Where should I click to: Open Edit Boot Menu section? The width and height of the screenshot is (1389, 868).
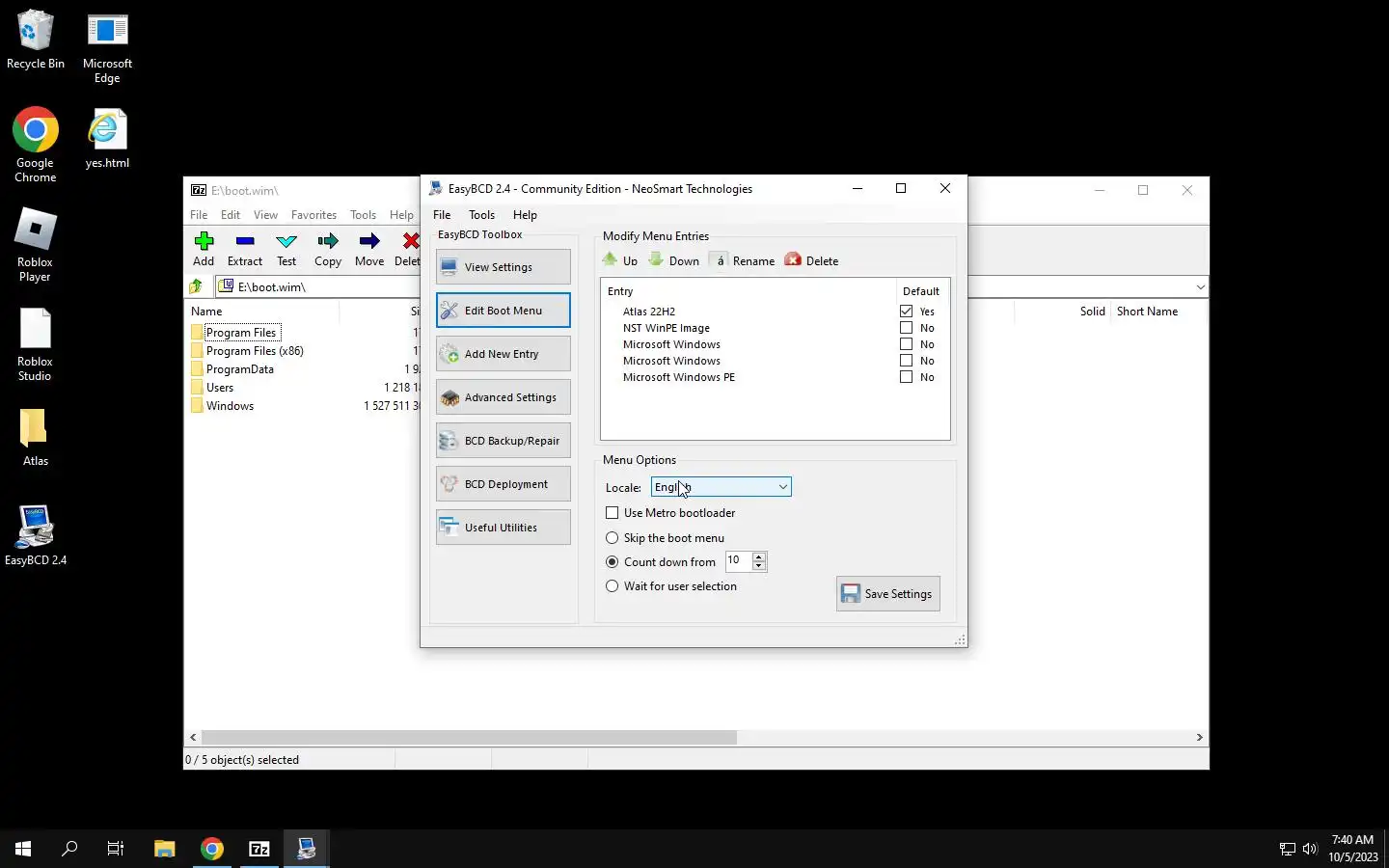[503, 311]
